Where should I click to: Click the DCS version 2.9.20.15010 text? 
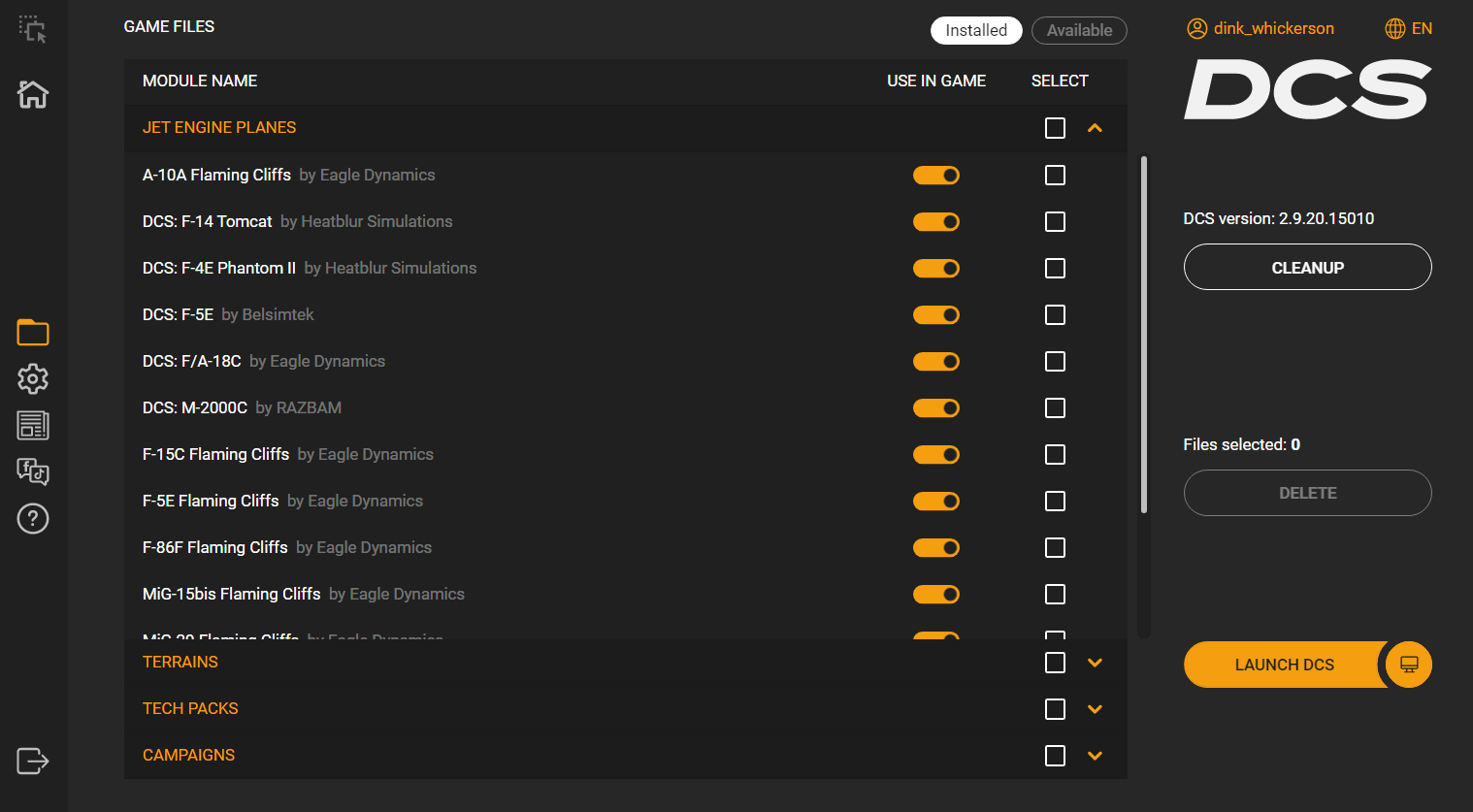(x=1278, y=218)
